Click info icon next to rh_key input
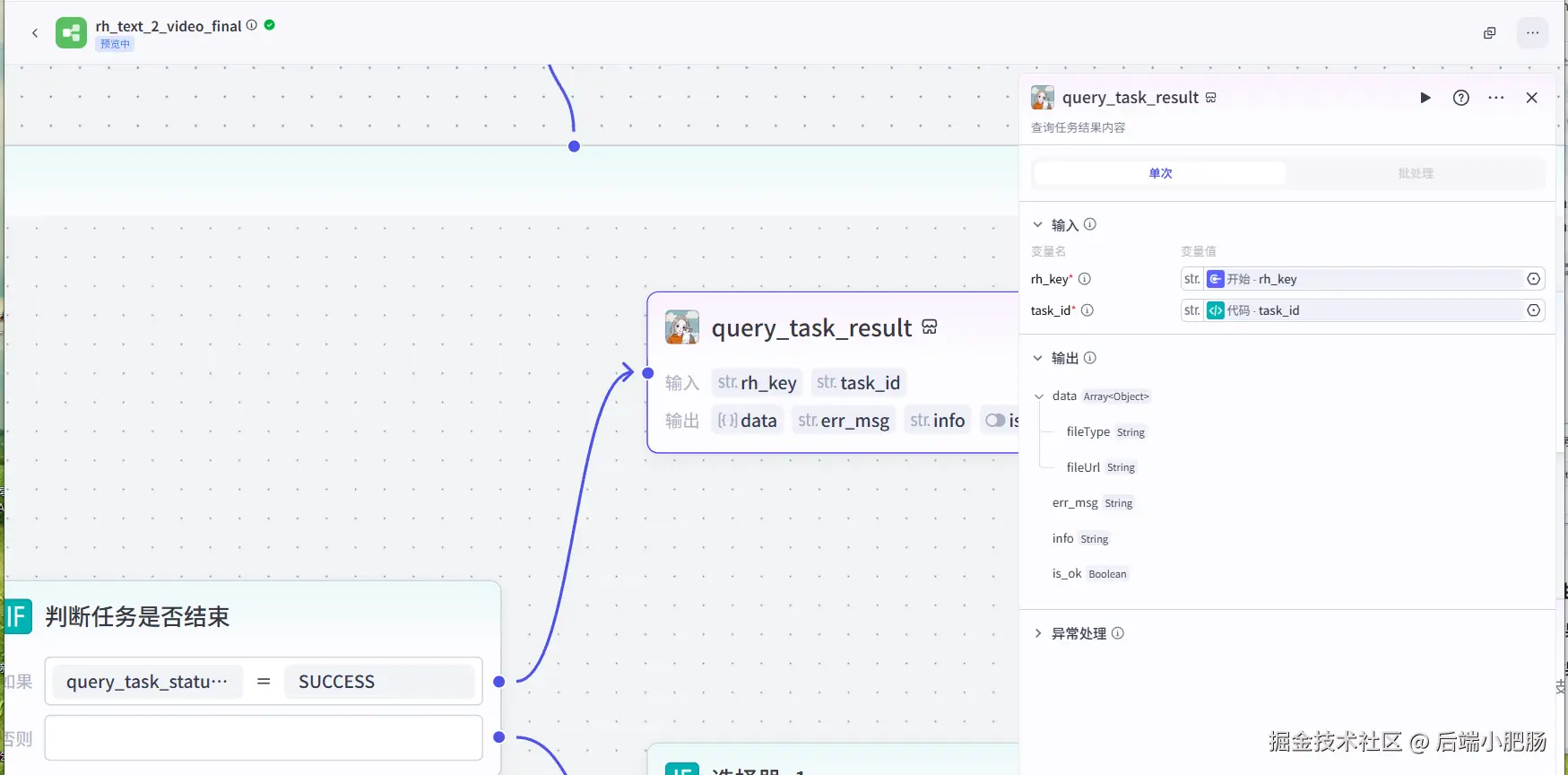Screen dimensions: 1568x775 (1085, 279)
